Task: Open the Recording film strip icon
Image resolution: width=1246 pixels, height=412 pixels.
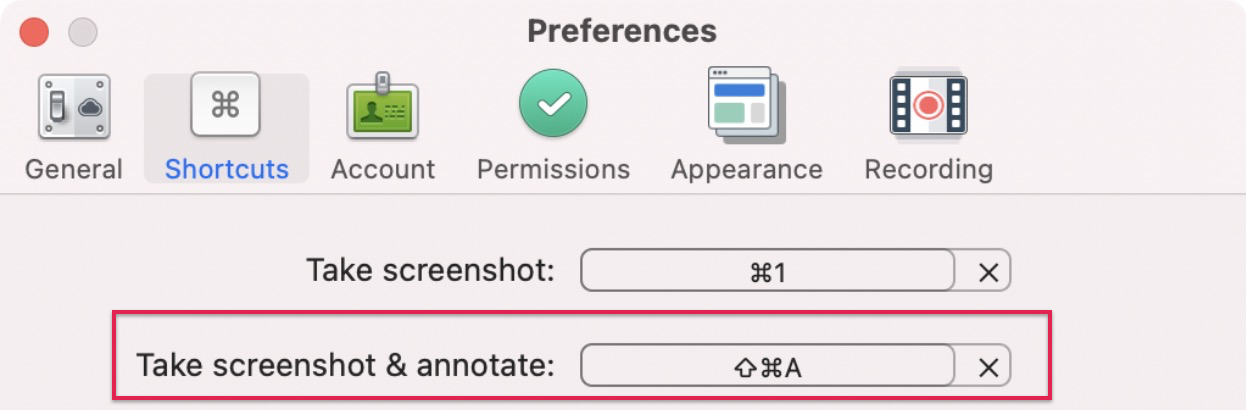Action: tap(928, 105)
